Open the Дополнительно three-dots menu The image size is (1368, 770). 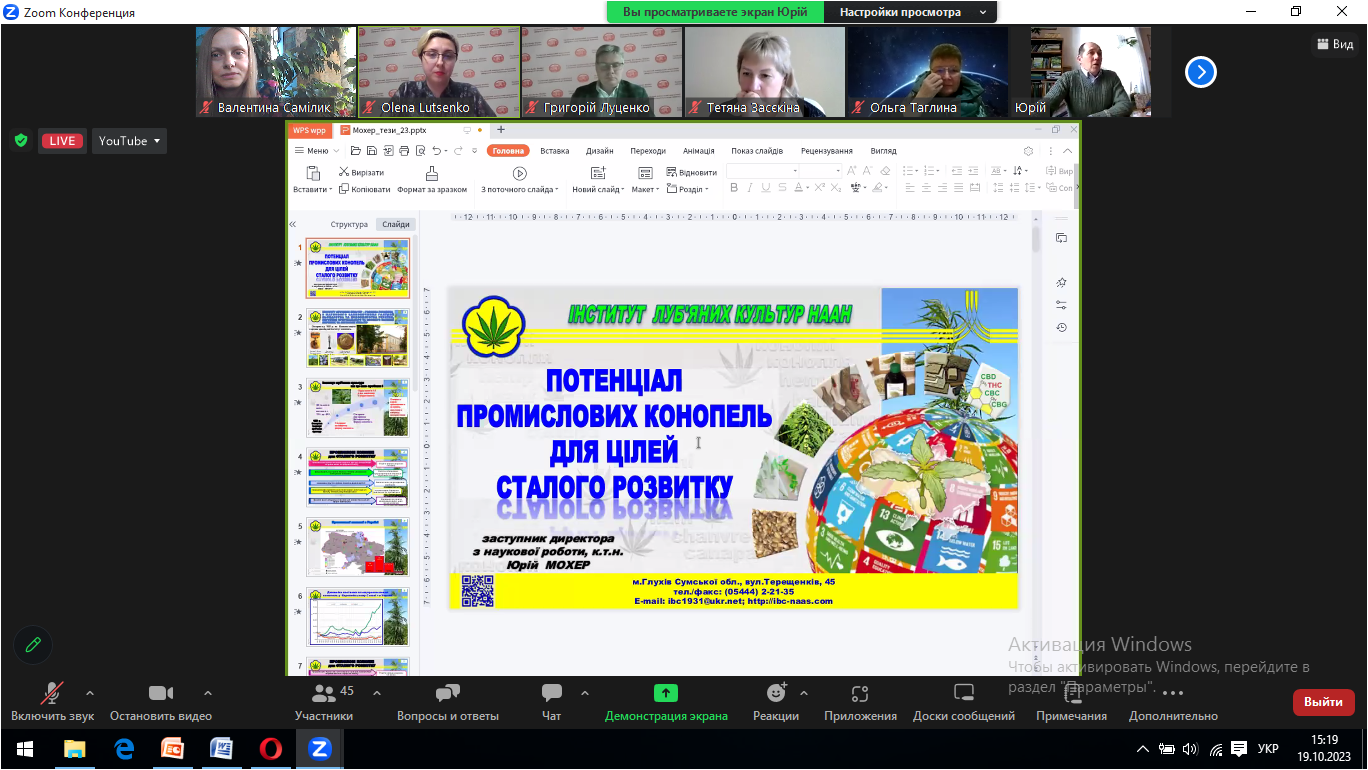tap(1173, 693)
